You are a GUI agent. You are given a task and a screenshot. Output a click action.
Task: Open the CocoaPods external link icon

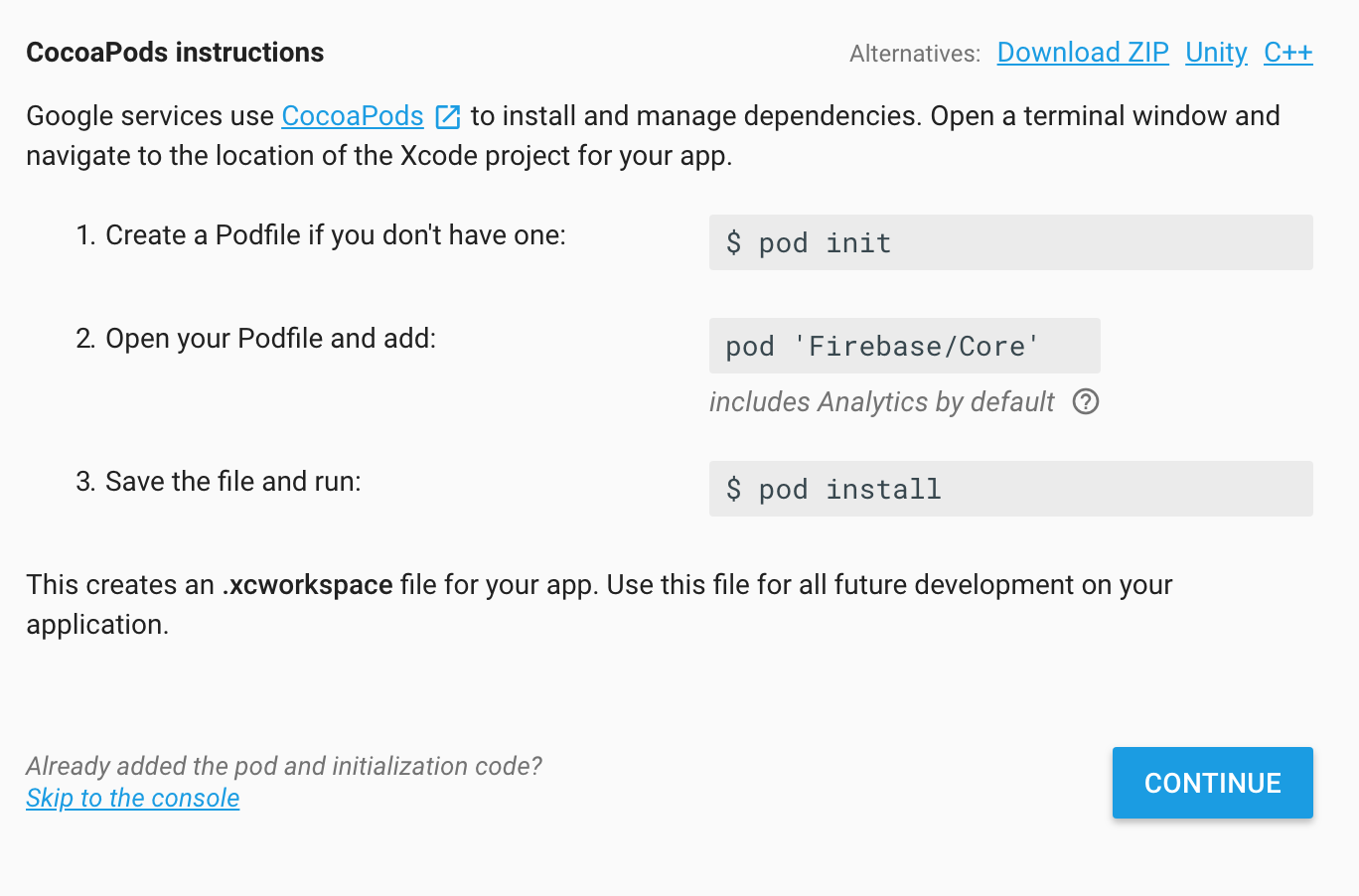coord(448,117)
